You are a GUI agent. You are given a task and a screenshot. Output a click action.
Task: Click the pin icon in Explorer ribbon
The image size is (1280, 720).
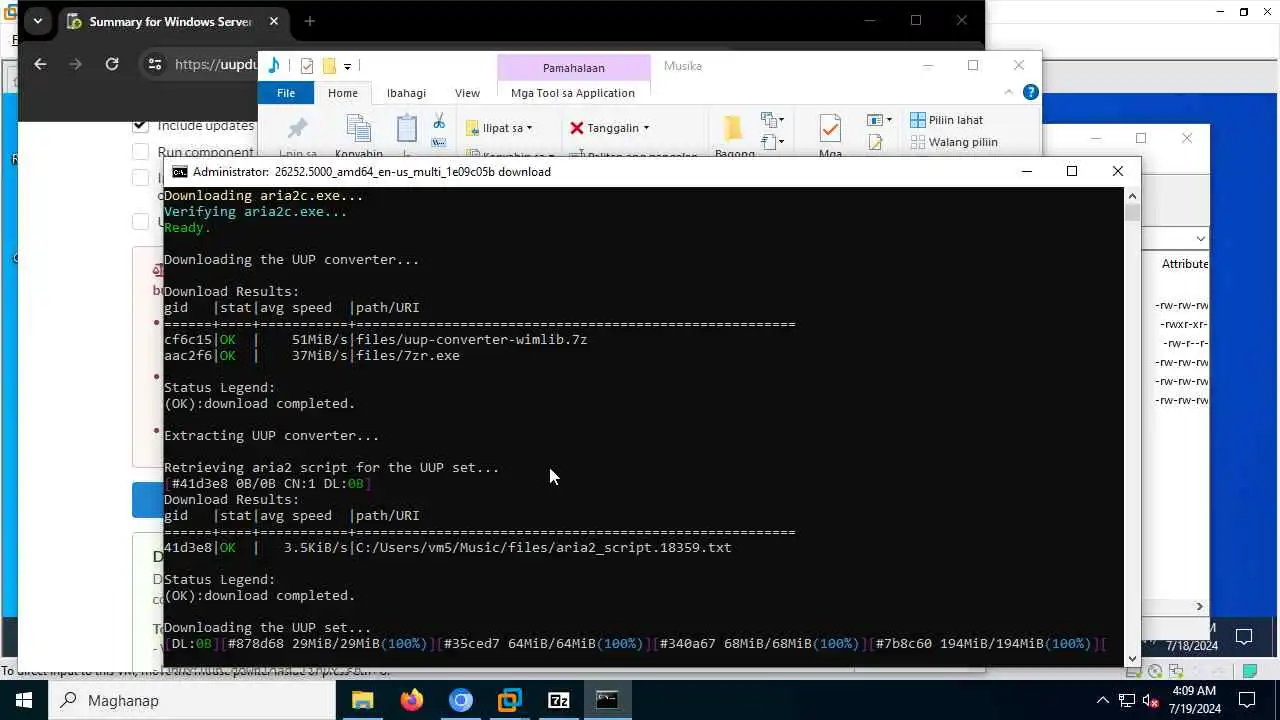pos(297,129)
